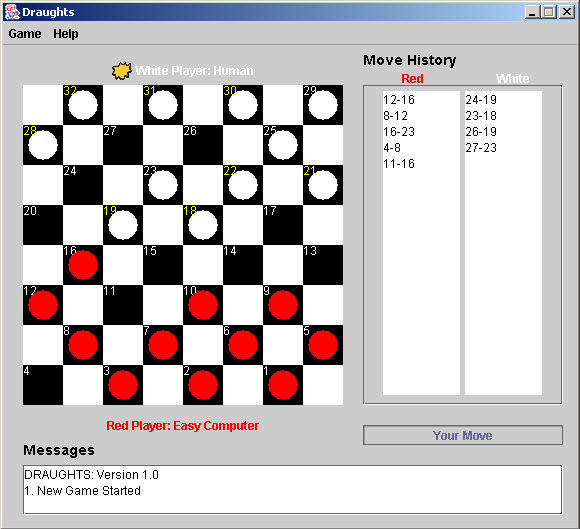Click empty black square 20

[x=43, y=225]
